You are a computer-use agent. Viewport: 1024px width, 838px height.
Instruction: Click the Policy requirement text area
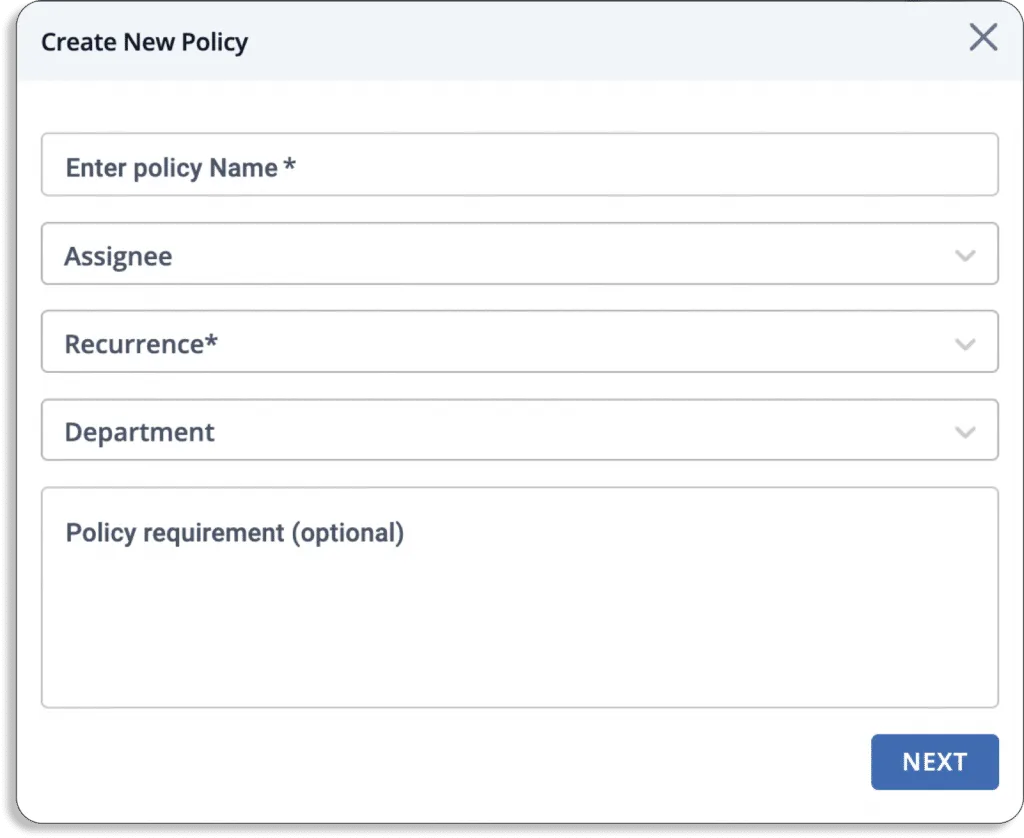tap(519, 598)
